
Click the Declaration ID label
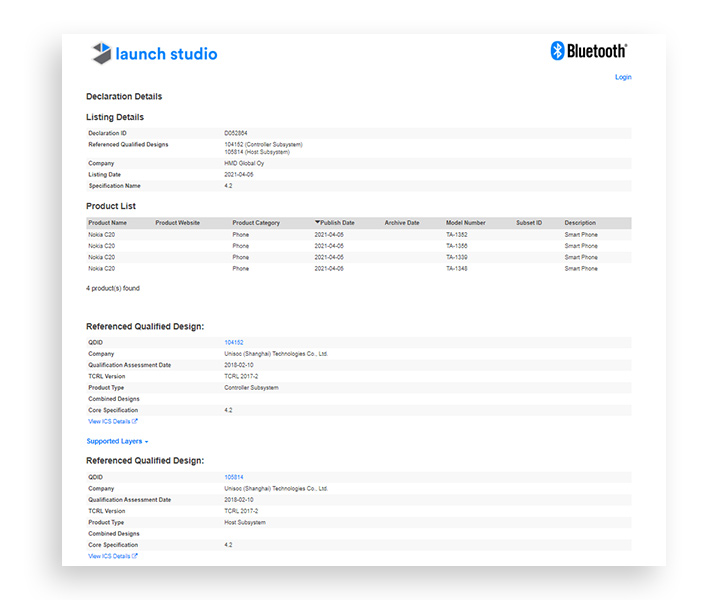[x=107, y=133]
